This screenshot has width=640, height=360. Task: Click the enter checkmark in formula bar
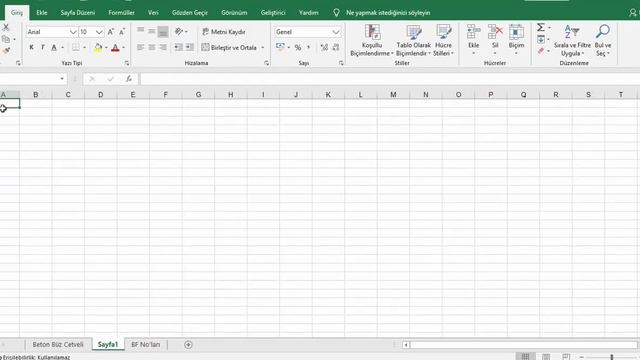pos(110,79)
